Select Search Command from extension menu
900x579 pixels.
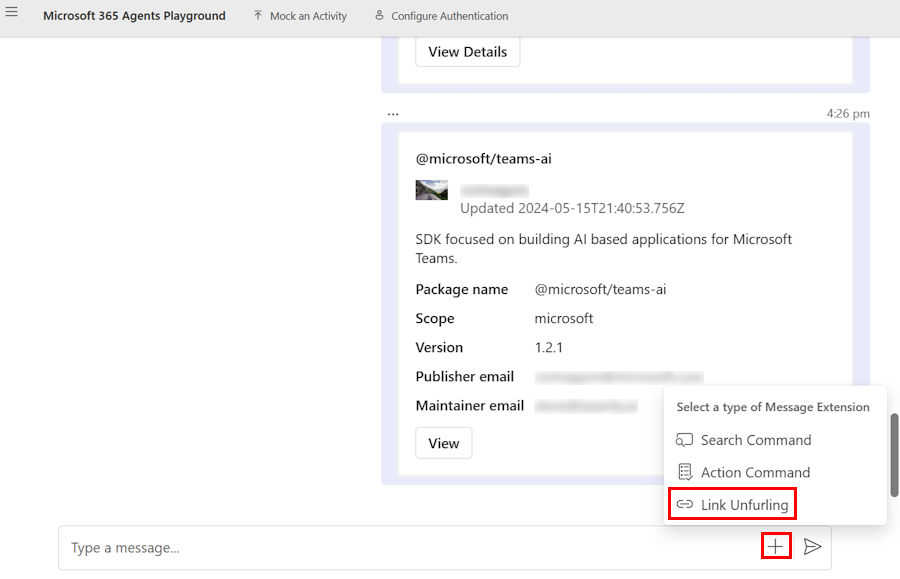tap(743, 440)
